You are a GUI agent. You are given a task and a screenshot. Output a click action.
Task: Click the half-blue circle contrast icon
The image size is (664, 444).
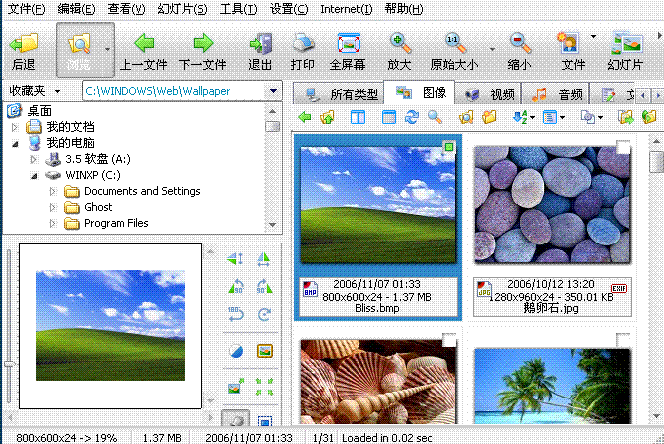(236, 351)
